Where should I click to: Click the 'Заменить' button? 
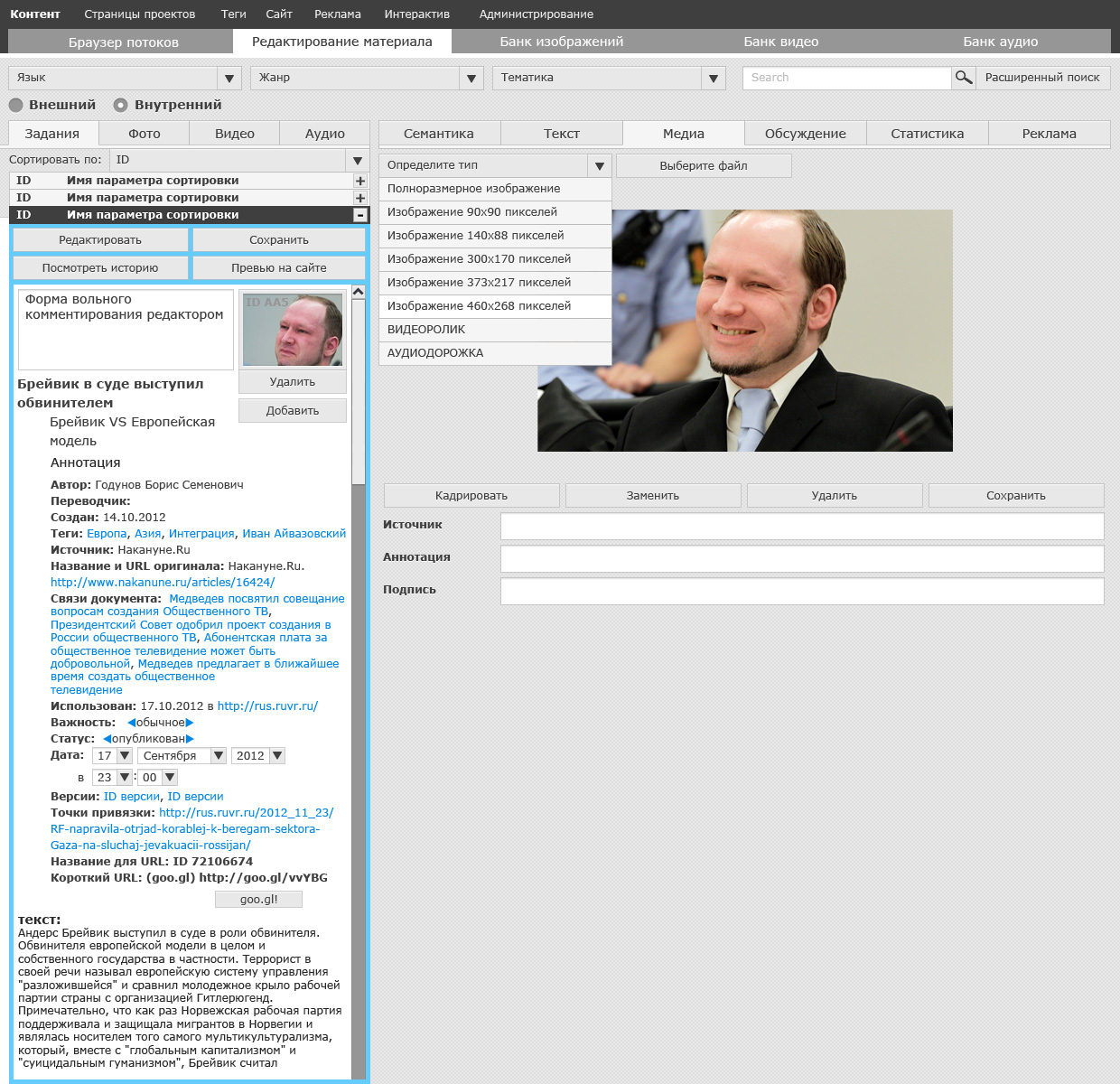(653, 496)
